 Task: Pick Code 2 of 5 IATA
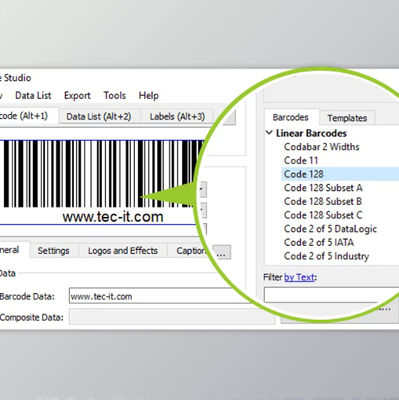point(319,242)
